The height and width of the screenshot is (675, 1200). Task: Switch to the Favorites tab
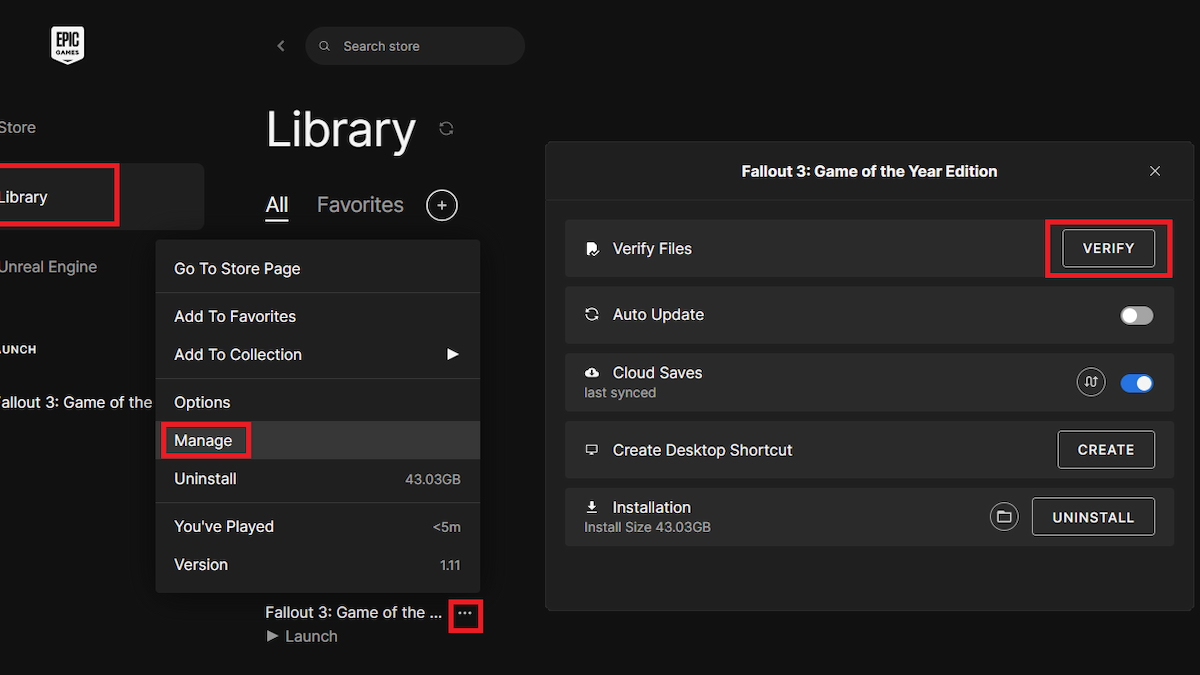pyautogui.click(x=360, y=205)
